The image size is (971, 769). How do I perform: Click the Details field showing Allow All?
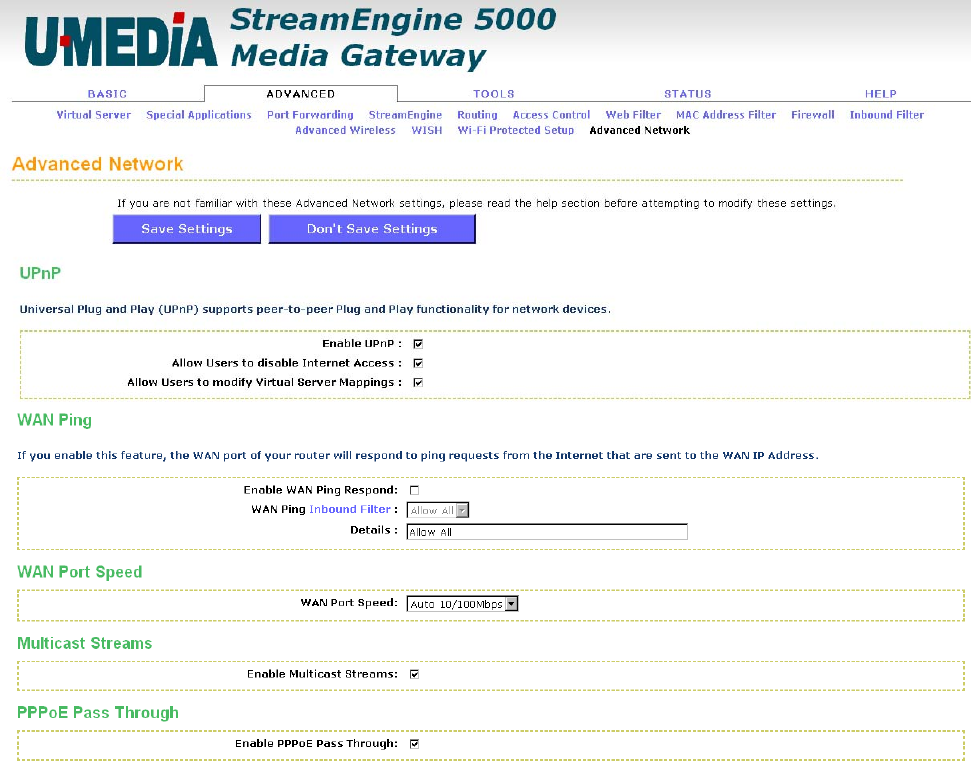coord(547,532)
